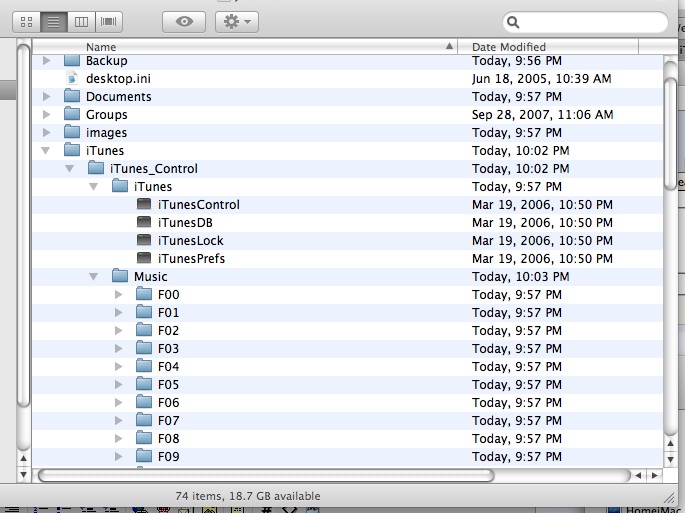The image size is (685, 513).
Task: Select the desktop.ini file name
Action: tap(118, 79)
